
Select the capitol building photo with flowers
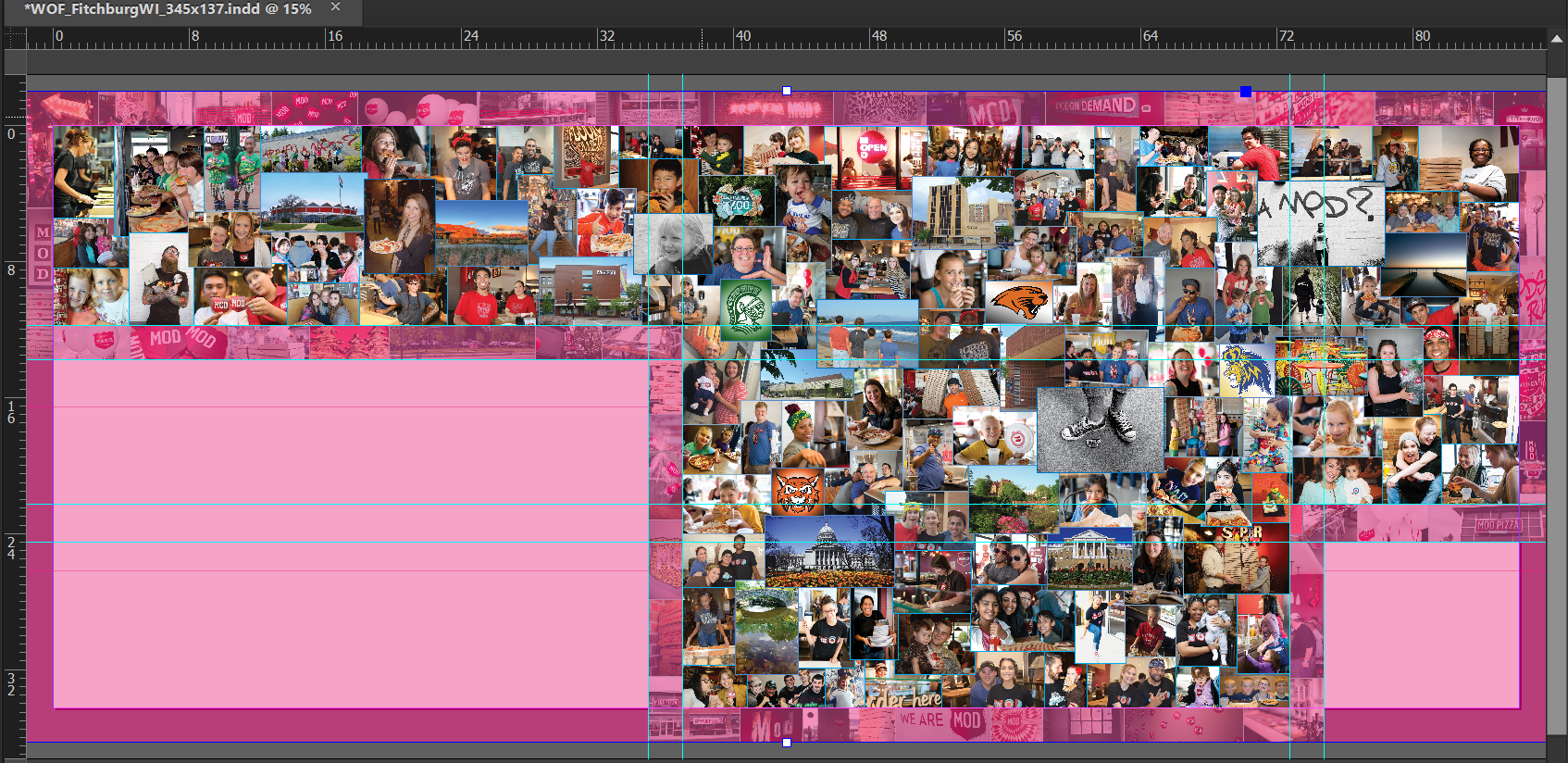click(x=828, y=550)
